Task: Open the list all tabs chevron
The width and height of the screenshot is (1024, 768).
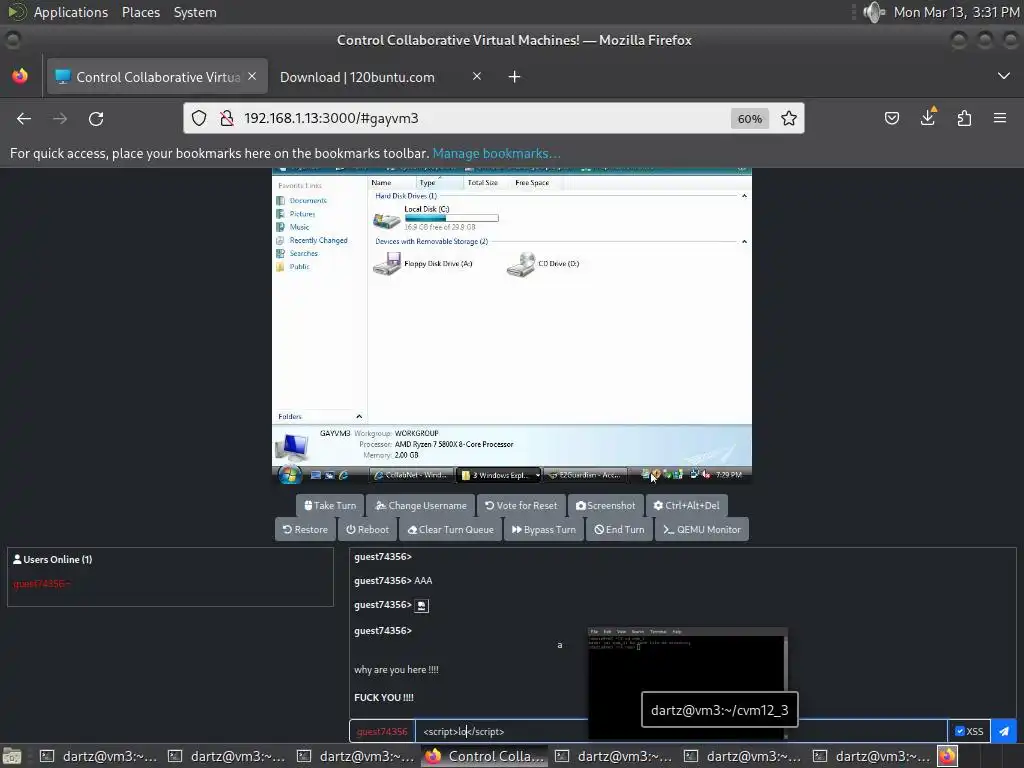Action: tap(1004, 76)
